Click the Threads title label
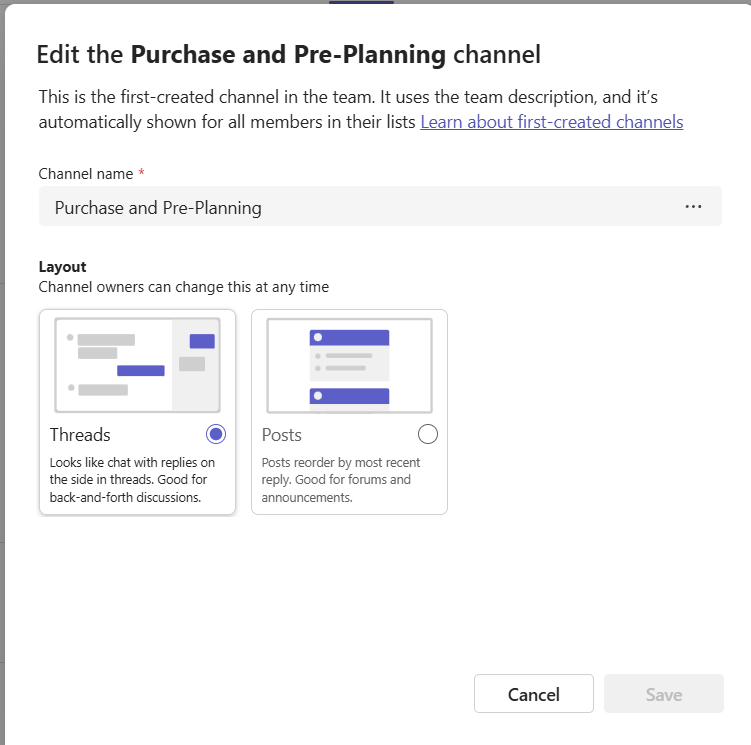 pyautogui.click(x=80, y=435)
